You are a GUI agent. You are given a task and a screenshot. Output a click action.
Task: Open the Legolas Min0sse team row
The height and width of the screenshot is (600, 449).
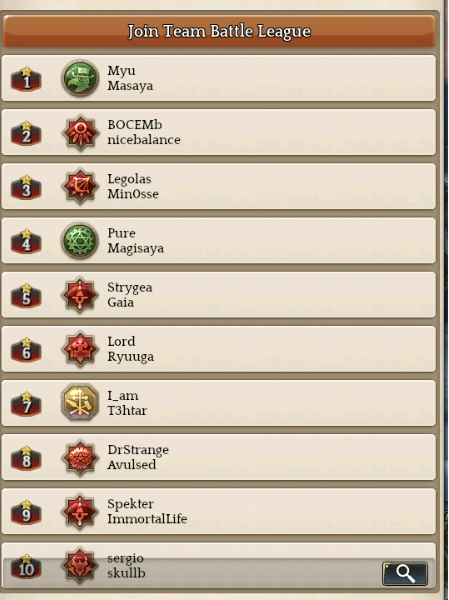click(219, 186)
